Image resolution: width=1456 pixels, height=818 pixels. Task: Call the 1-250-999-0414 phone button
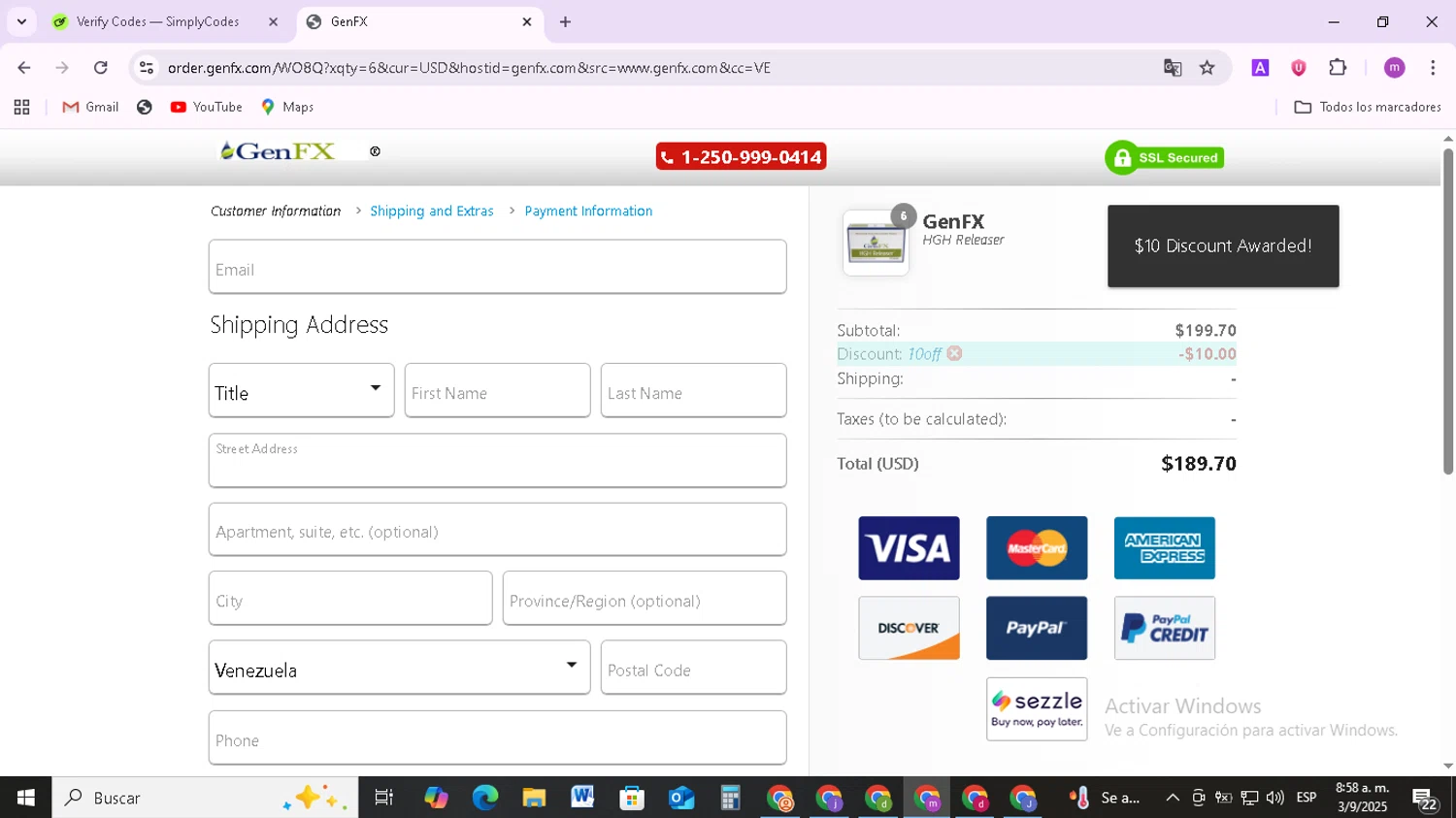tap(741, 157)
